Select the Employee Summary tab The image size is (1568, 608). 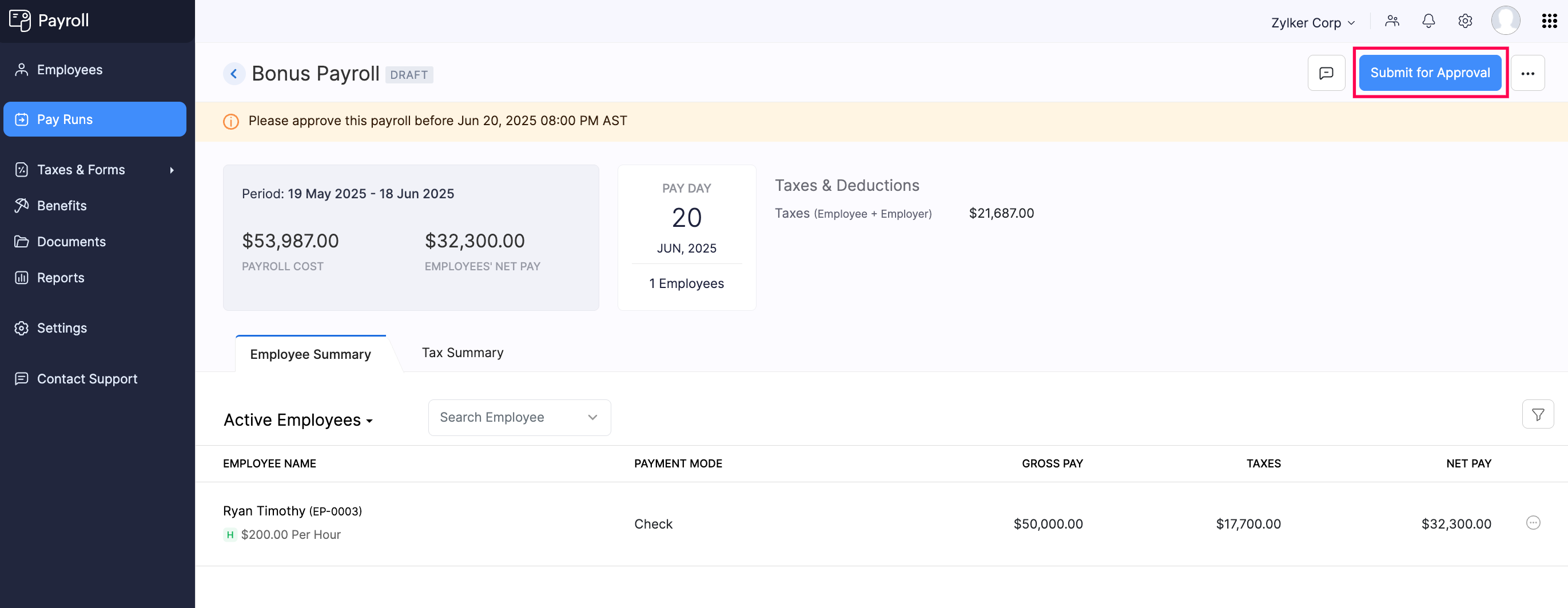point(310,354)
